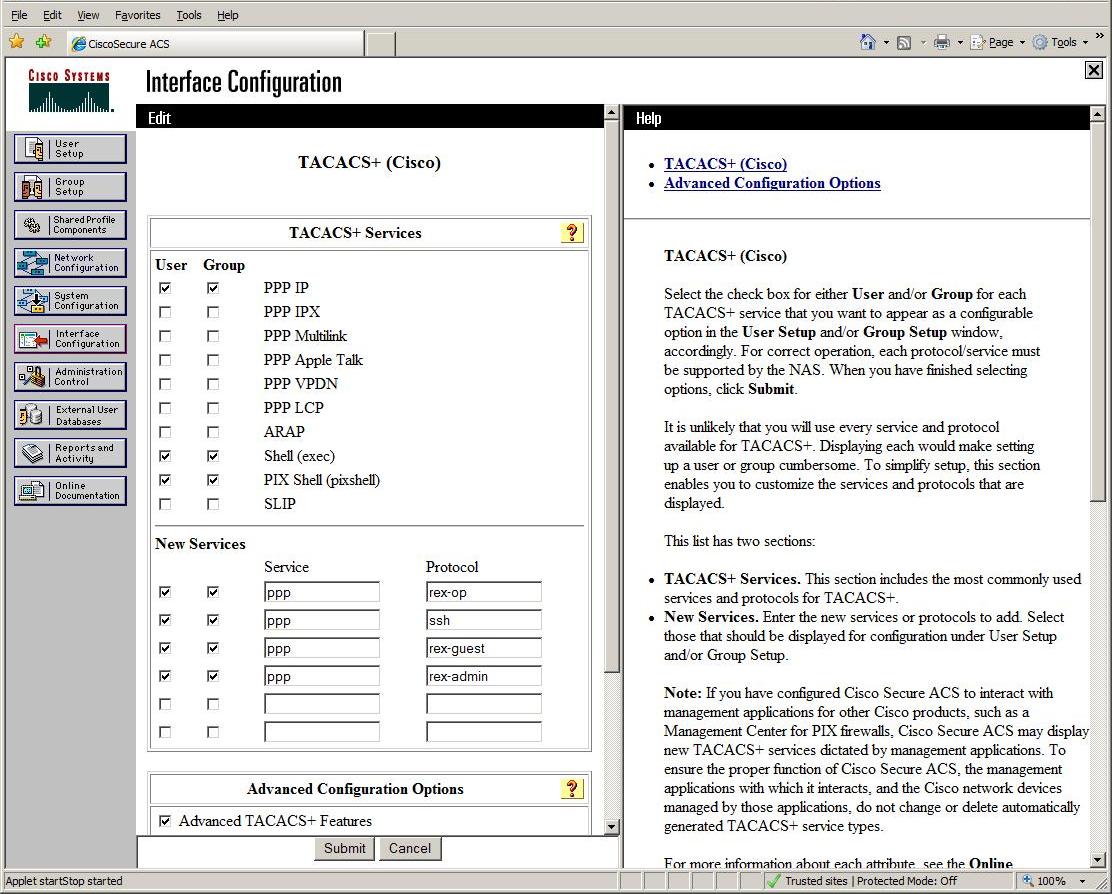The width and height of the screenshot is (1112, 894).
Task: Open Interface Configuration section
Action: (70, 339)
